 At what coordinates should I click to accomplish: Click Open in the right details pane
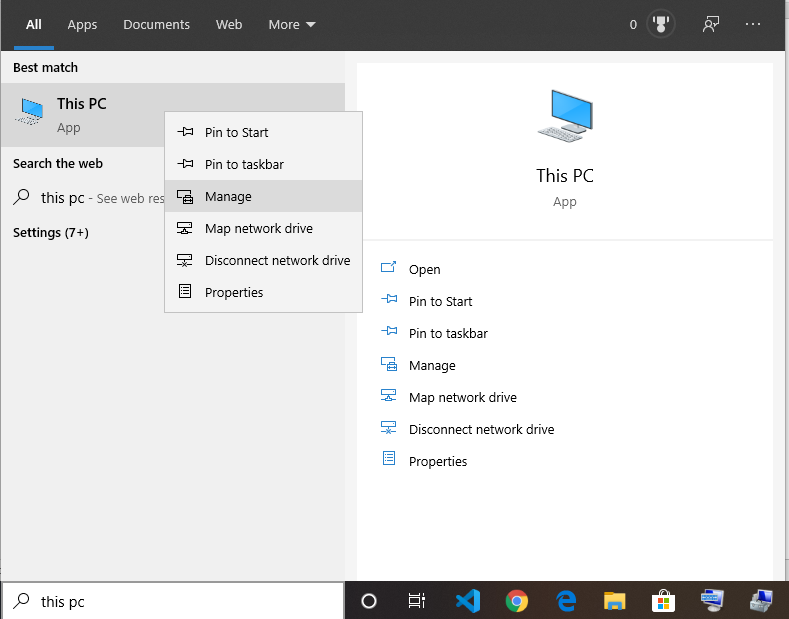(x=424, y=270)
